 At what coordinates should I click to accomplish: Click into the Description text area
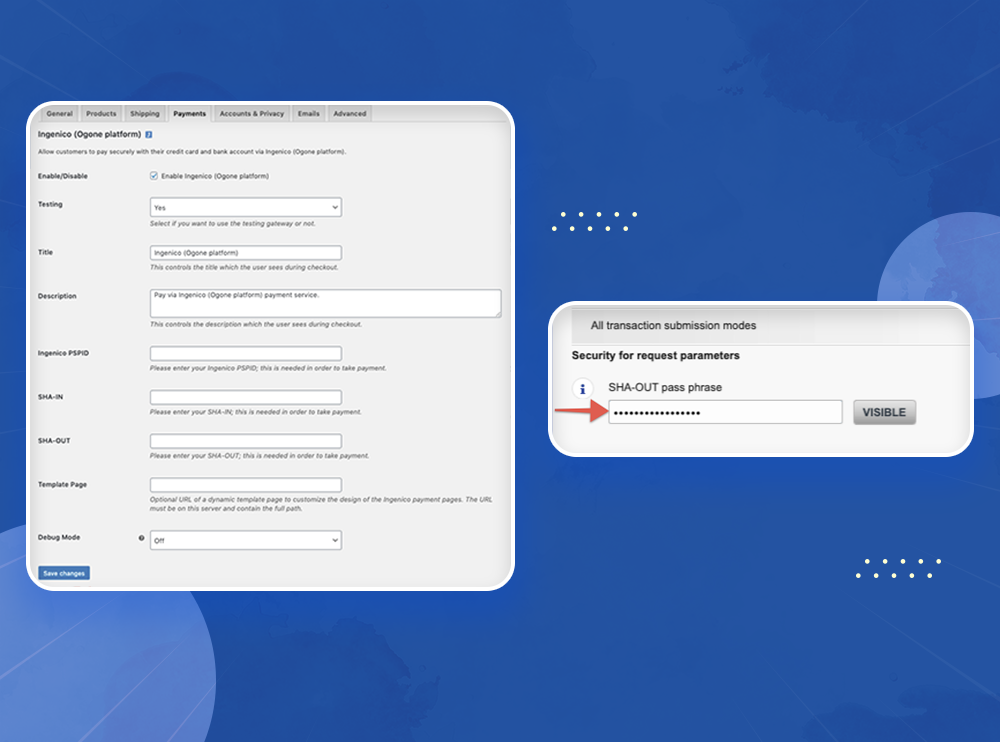(324, 303)
